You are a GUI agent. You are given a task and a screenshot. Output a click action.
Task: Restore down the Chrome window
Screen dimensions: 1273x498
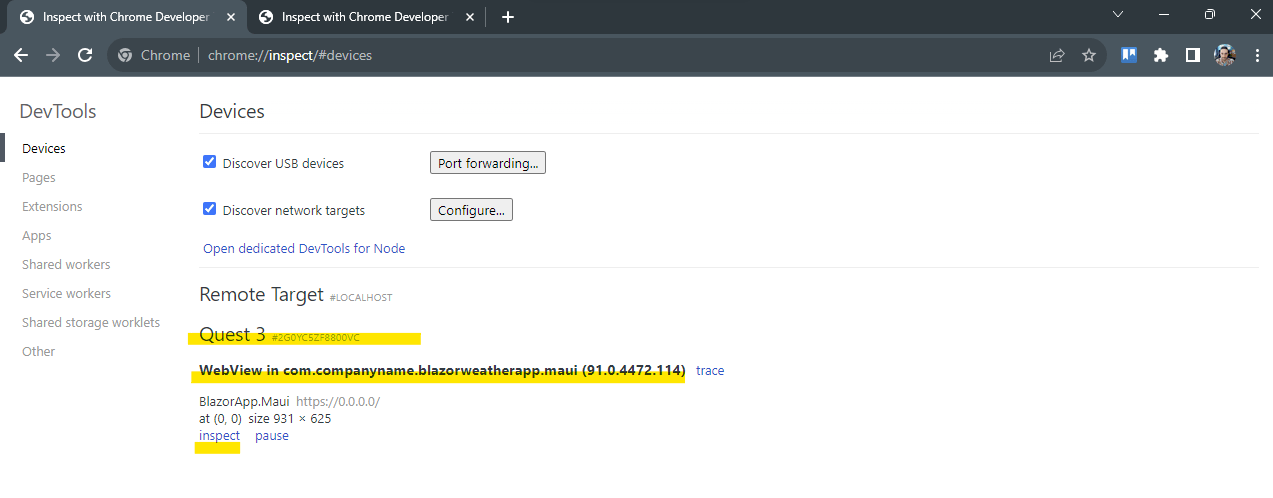(1209, 15)
